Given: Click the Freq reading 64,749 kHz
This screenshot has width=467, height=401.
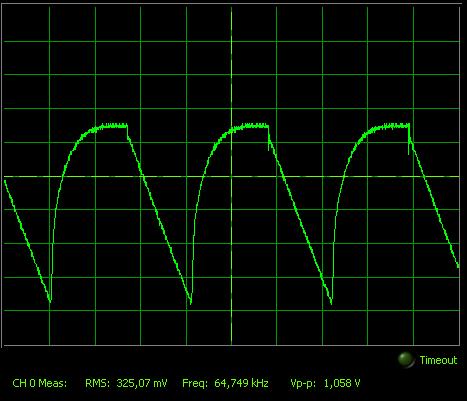Looking at the screenshot, I should click(241, 383).
